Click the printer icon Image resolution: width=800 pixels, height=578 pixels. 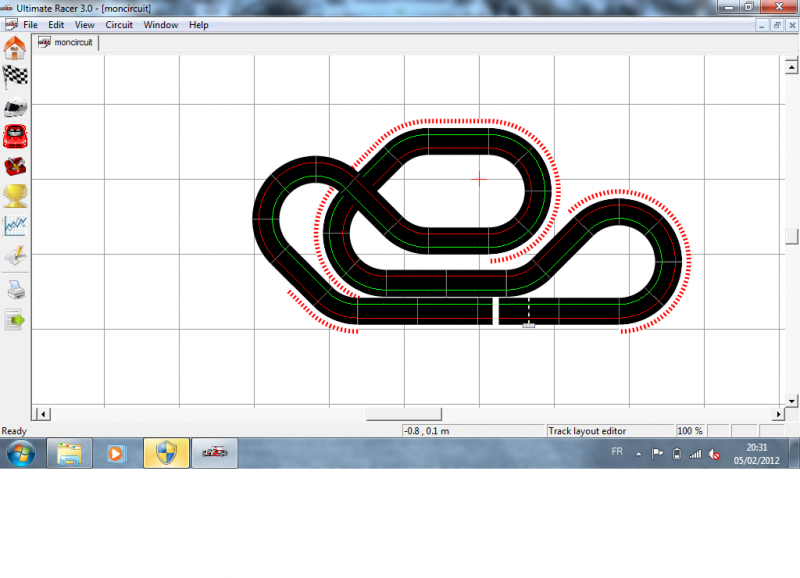15,290
